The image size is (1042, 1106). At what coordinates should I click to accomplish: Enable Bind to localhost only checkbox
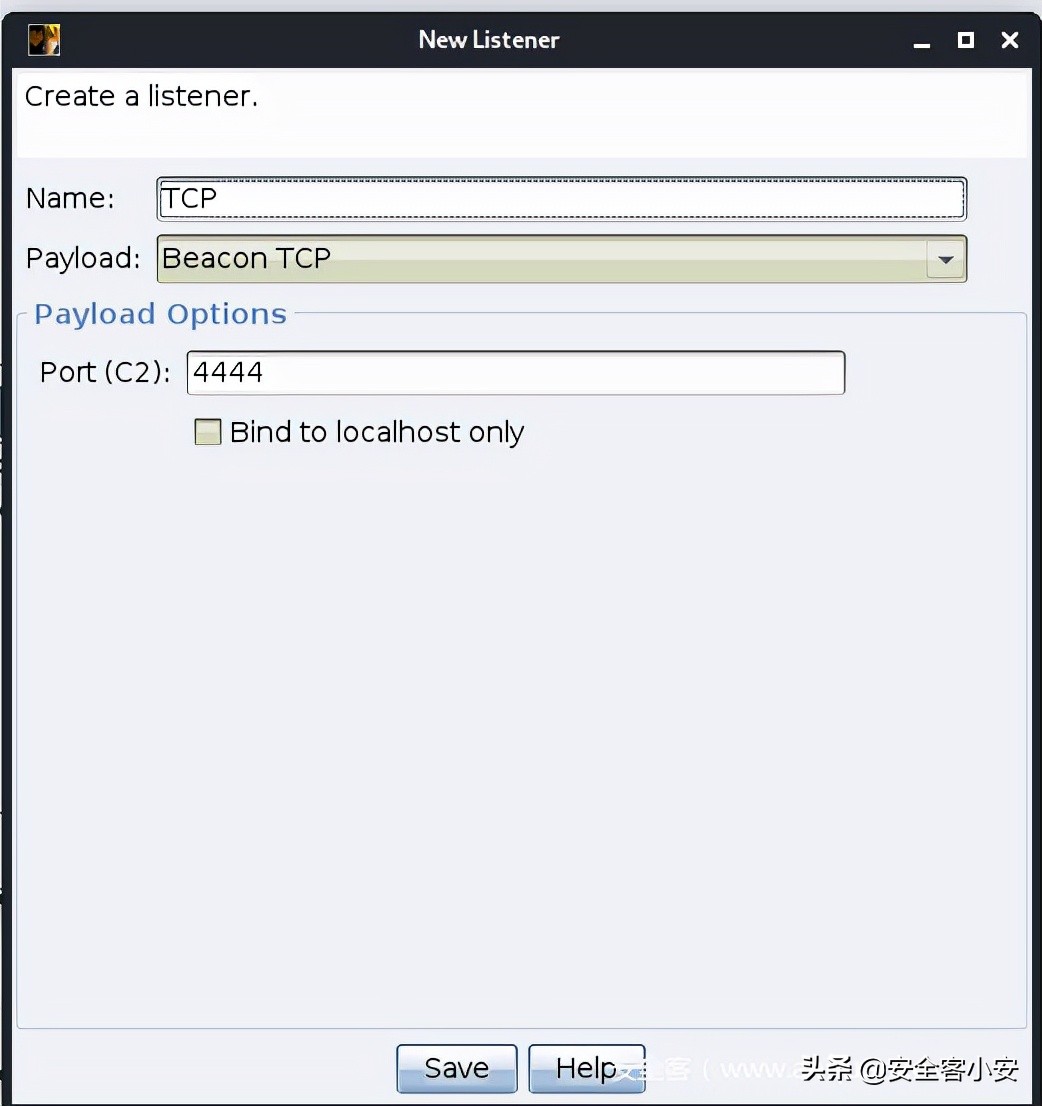point(208,432)
